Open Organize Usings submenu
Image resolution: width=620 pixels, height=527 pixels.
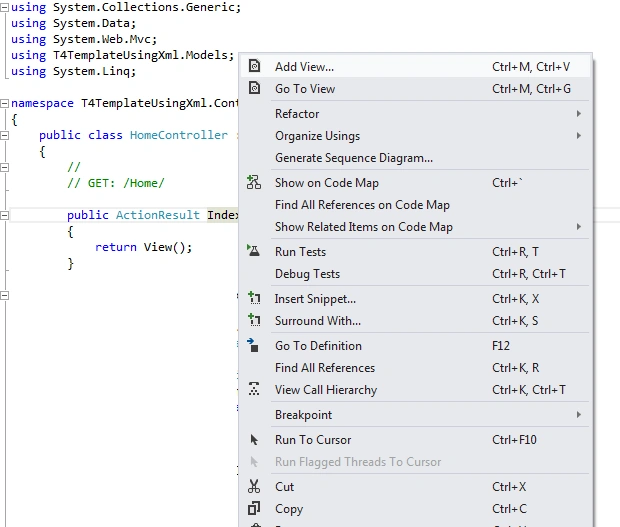(x=415, y=136)
